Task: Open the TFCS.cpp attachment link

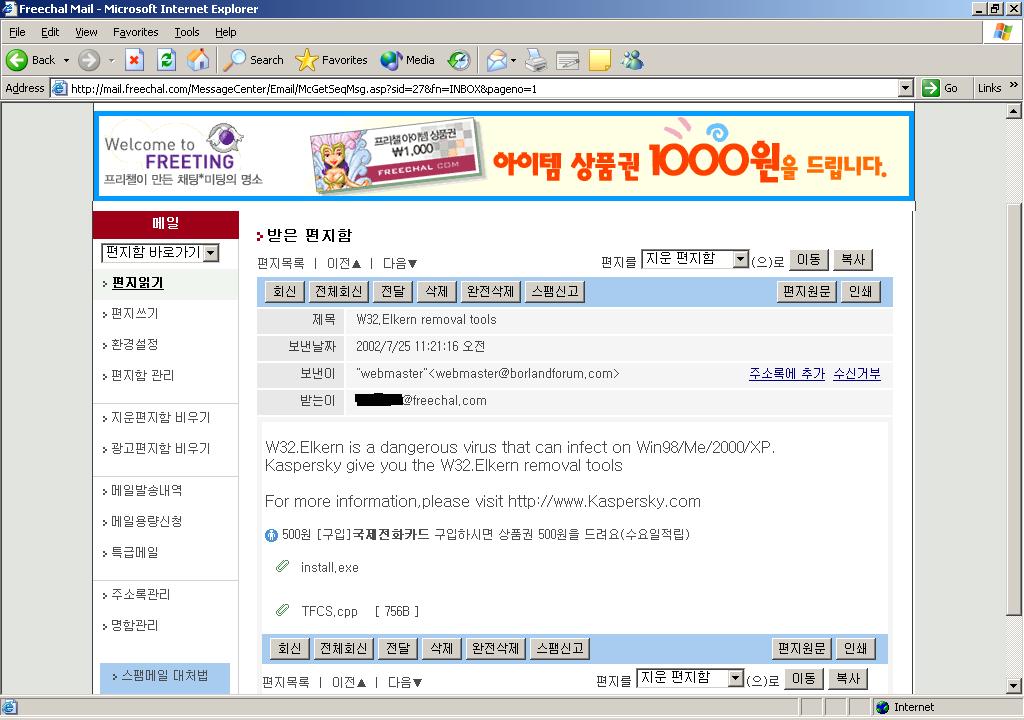Action: coord(329,611)
